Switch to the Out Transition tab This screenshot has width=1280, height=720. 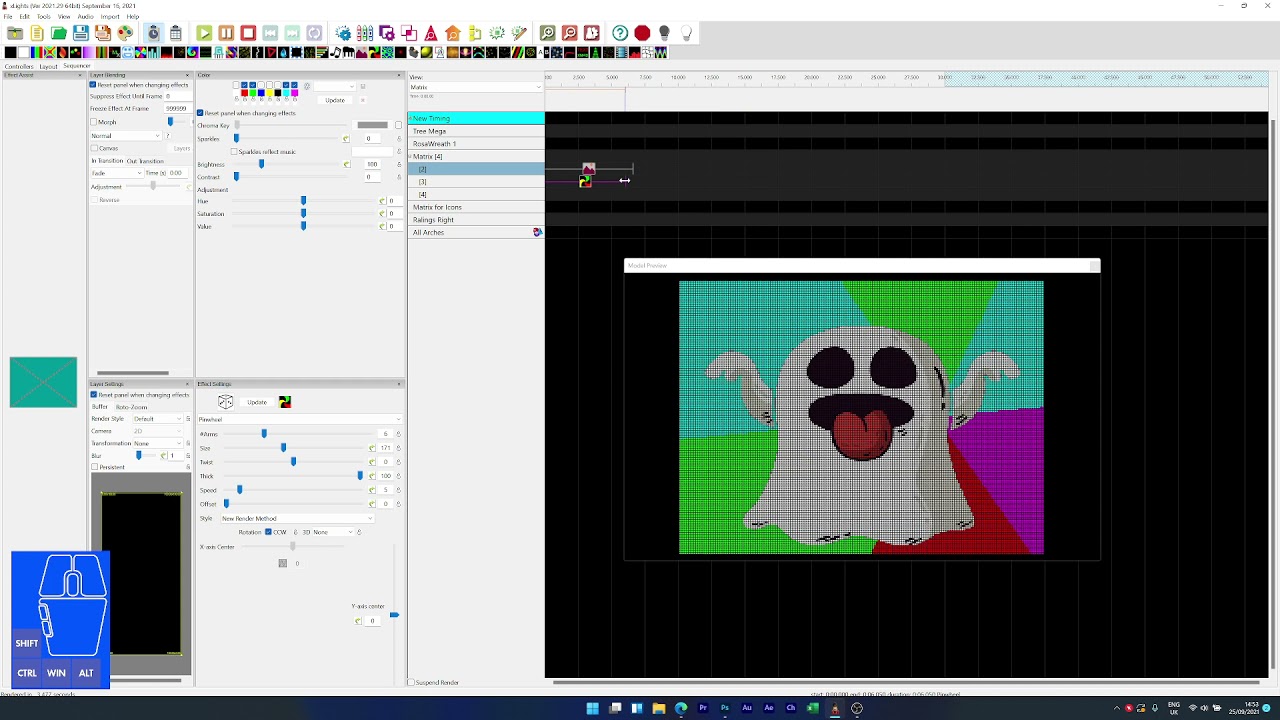(145, 161)
